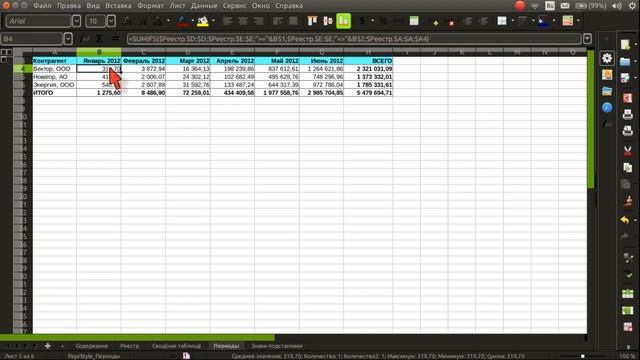Click the zoom slider handle

(583, 356)
